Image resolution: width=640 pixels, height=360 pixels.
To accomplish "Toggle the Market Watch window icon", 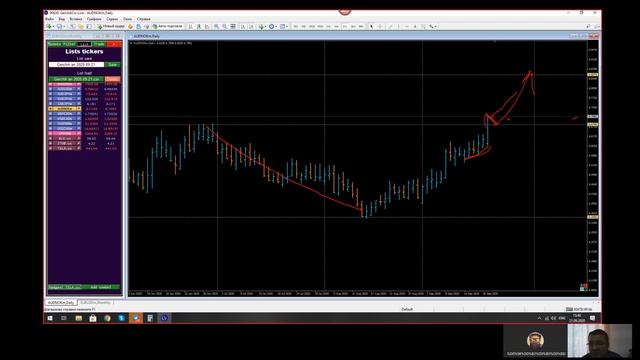I will coord(72,27).
